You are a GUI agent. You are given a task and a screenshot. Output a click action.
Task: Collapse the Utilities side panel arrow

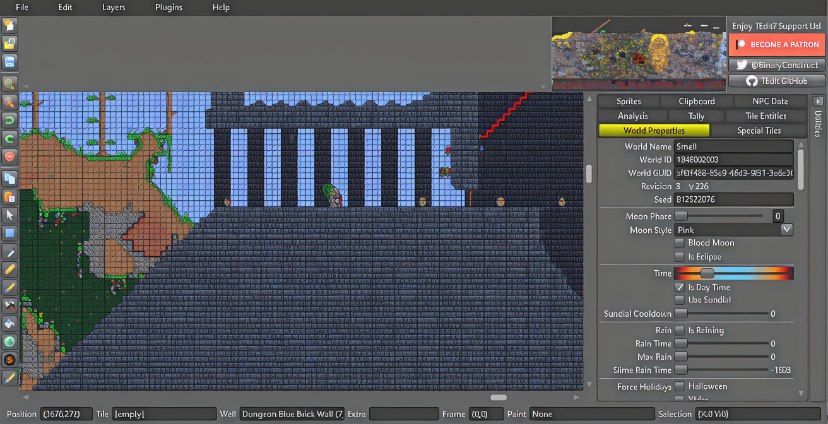817,101
